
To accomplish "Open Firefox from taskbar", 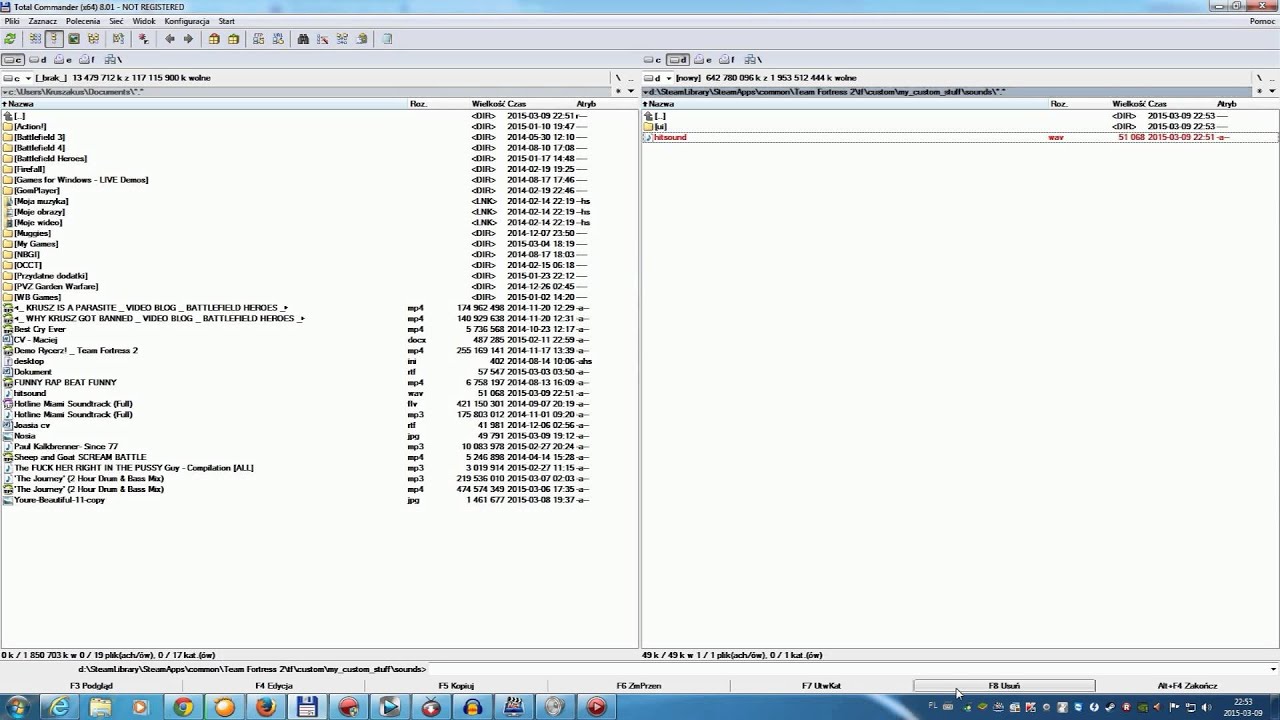I will point(265,707).
